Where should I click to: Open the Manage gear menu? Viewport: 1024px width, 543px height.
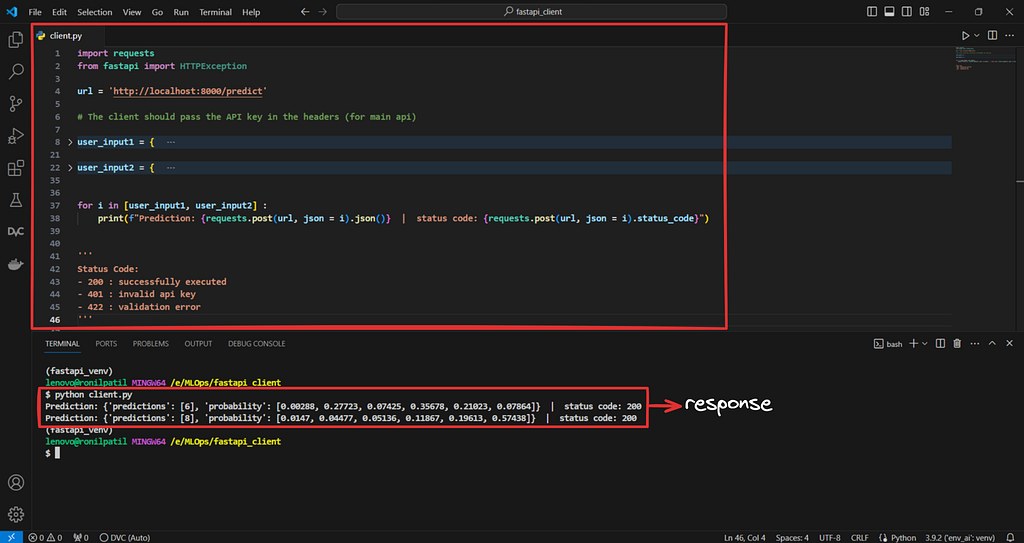tap(16, 514)
